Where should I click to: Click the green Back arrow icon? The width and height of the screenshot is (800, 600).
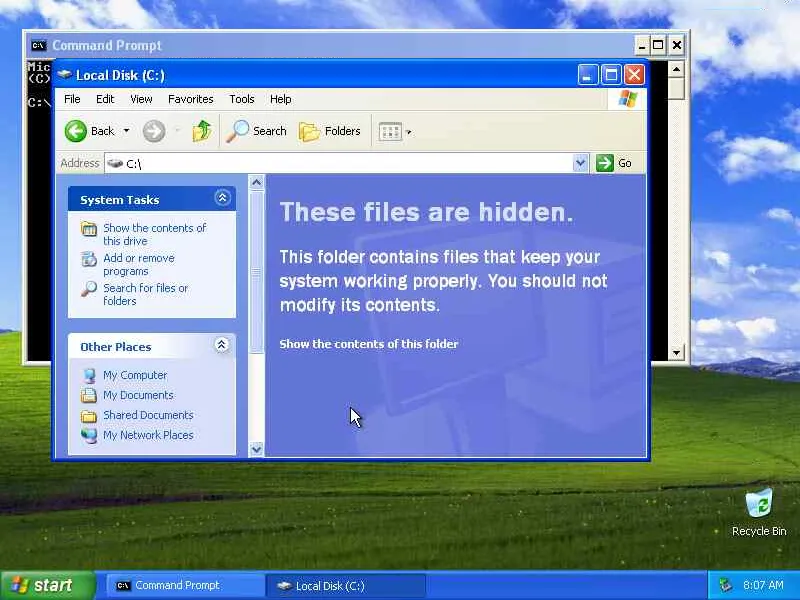pos(76,131)
